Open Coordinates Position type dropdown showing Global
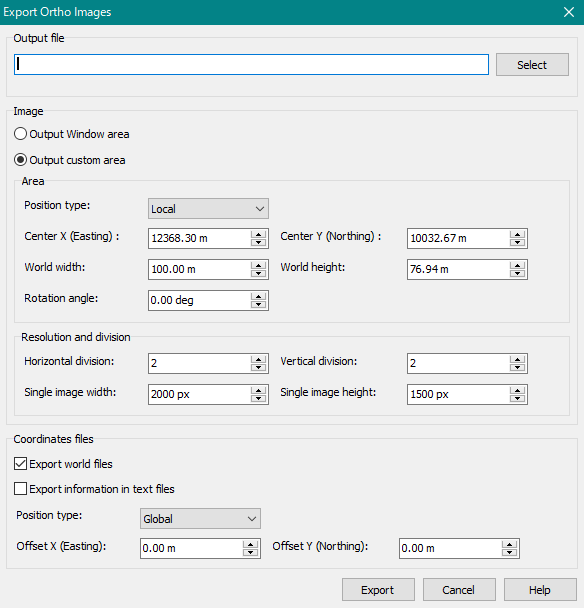Image resolution: width=584 pixels, height=608 pixels. click(x=200, y=518)
